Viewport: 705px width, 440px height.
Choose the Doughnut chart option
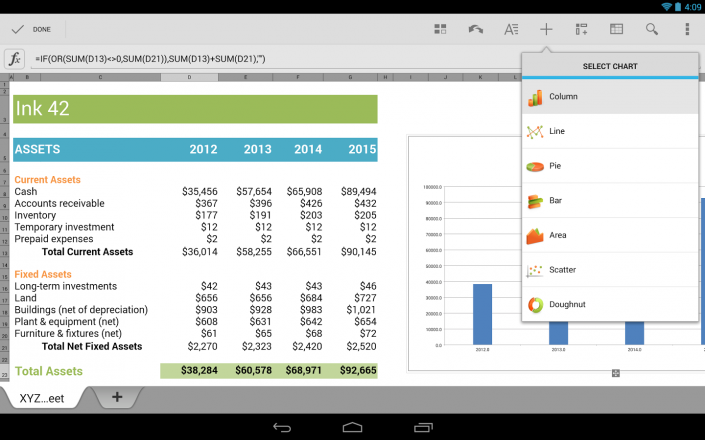pyautogui.click(x=610, y=304)
